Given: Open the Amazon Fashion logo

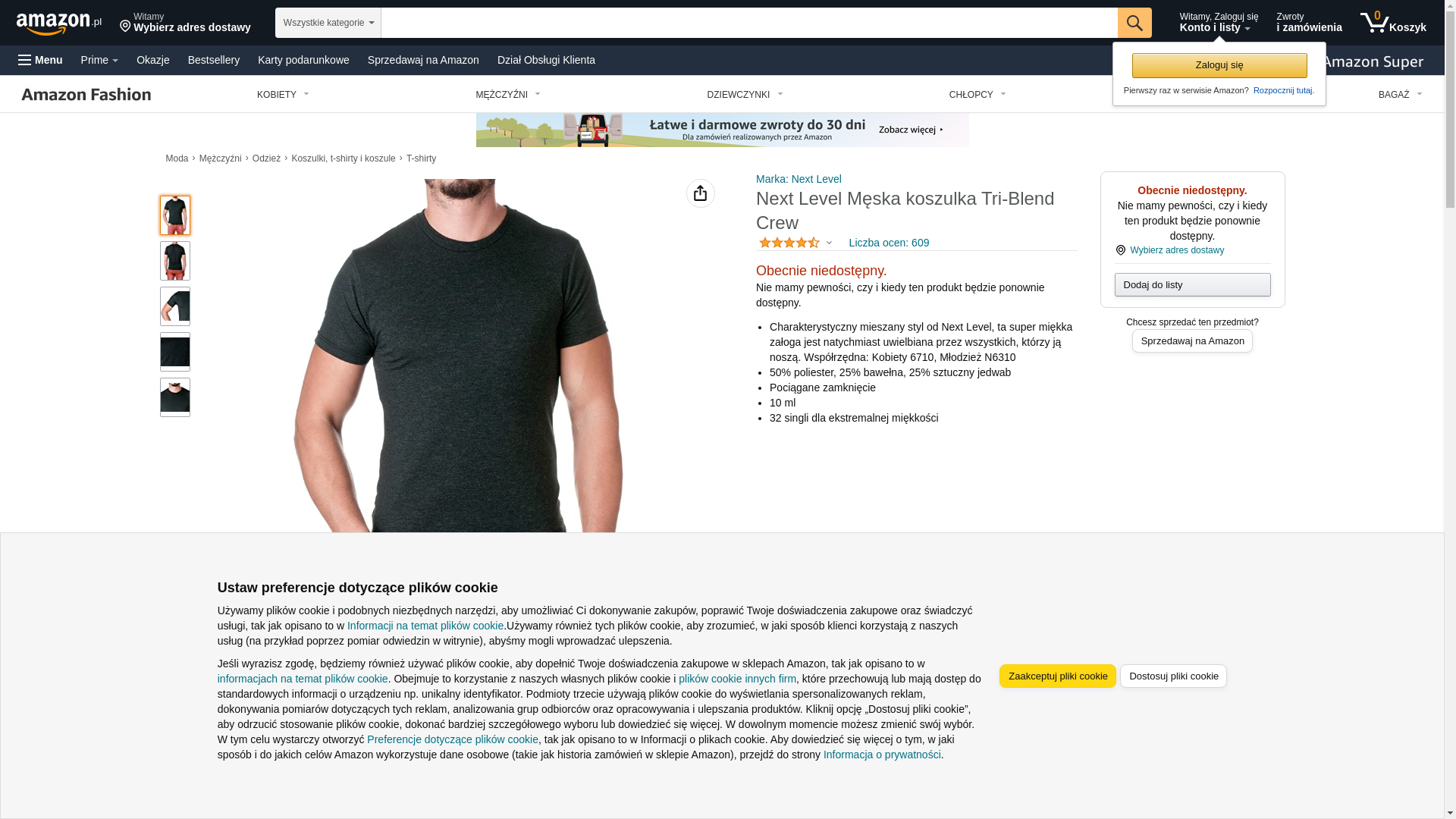Looking at the screenshot, I should coord(86,94).
